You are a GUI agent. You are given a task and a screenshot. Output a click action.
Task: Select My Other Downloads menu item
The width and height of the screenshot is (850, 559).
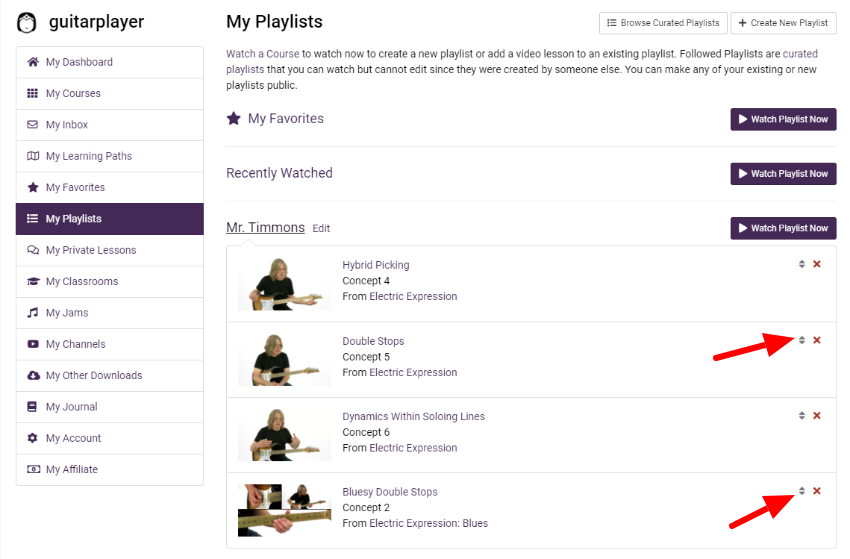pos(110,375)
